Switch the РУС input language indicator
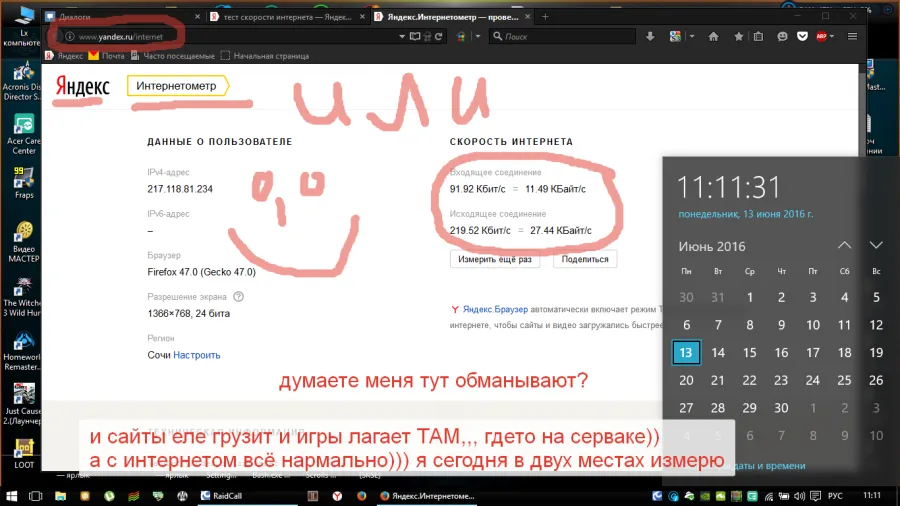Screen dimensions: 900x506 [x=835, y=496]
